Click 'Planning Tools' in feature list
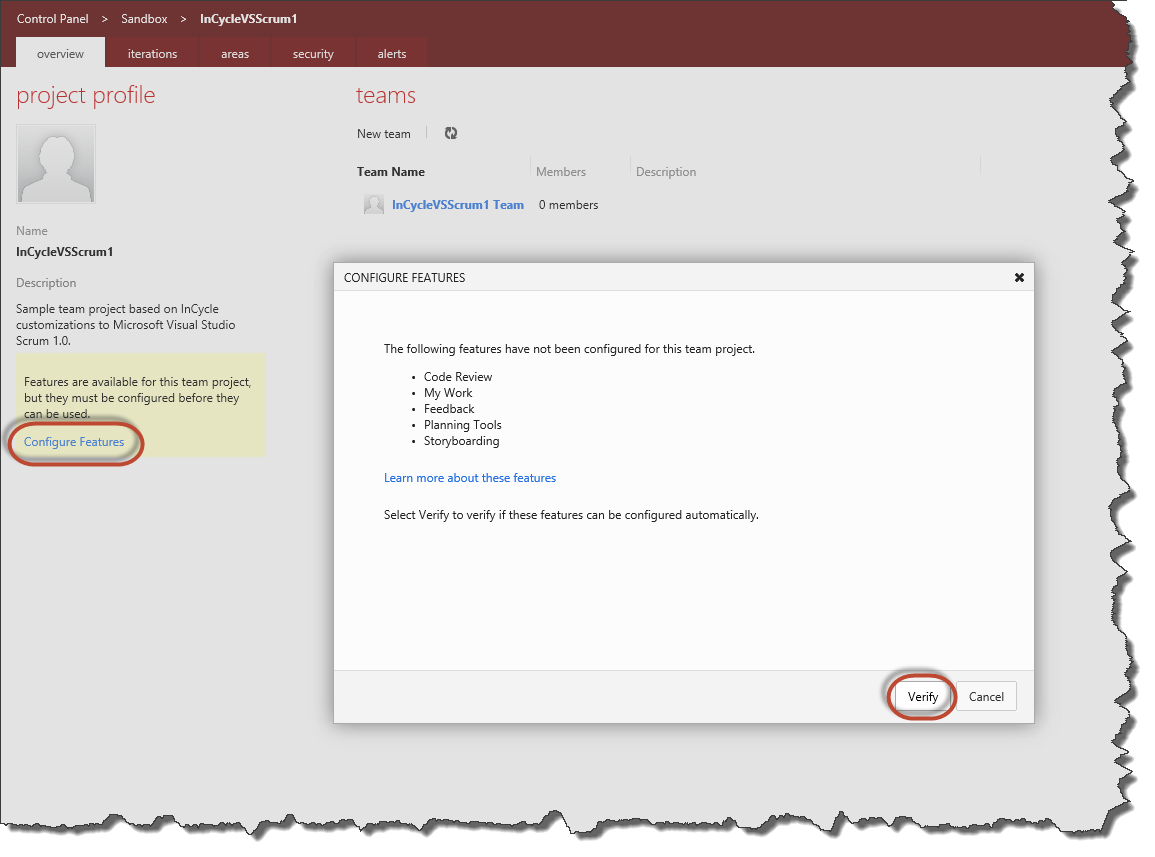This screenshot has height=857, width=1155. tap(463, 425)
